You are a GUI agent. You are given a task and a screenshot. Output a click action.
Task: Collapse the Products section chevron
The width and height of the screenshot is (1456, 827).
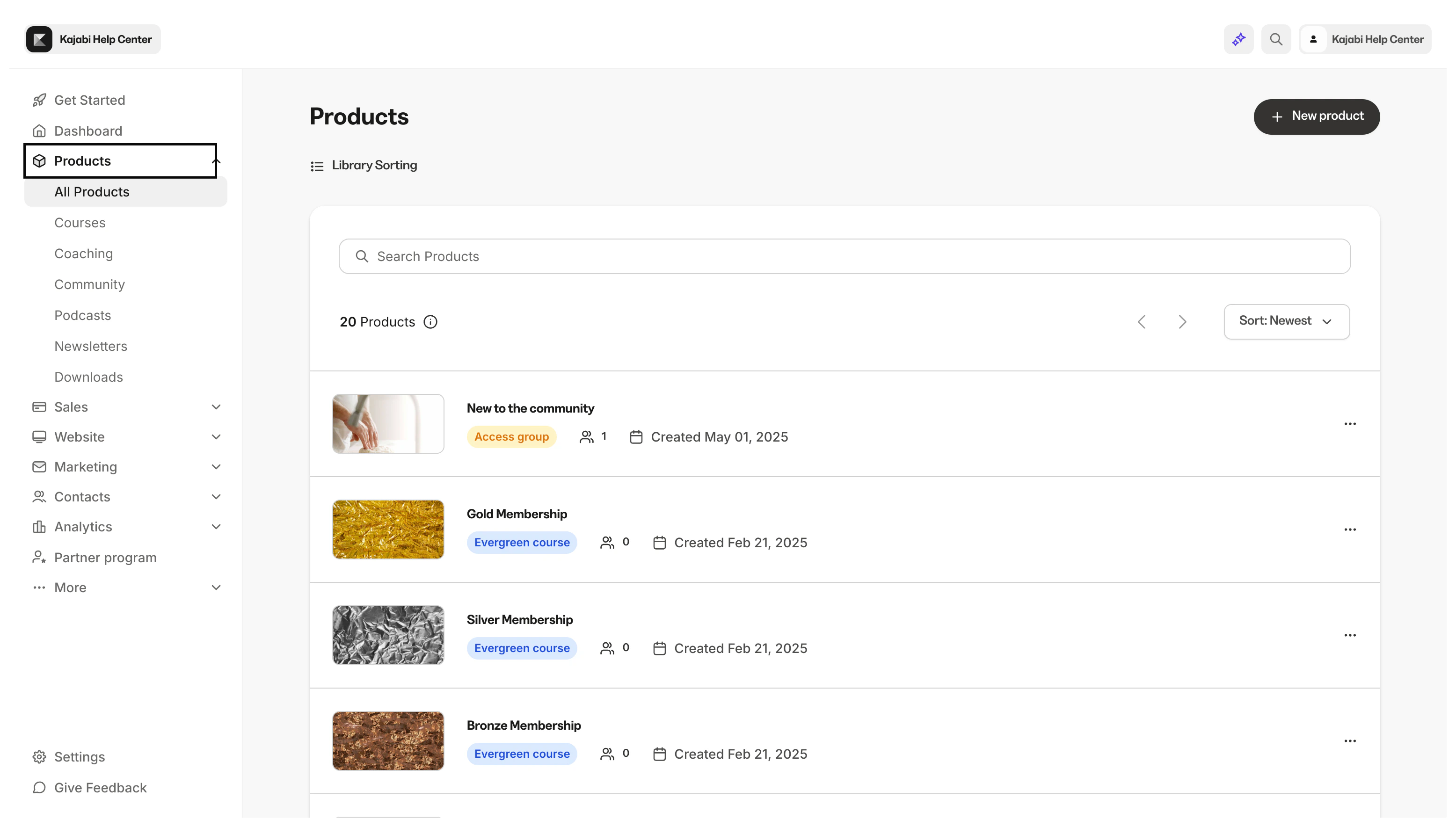tap(216, 161)
